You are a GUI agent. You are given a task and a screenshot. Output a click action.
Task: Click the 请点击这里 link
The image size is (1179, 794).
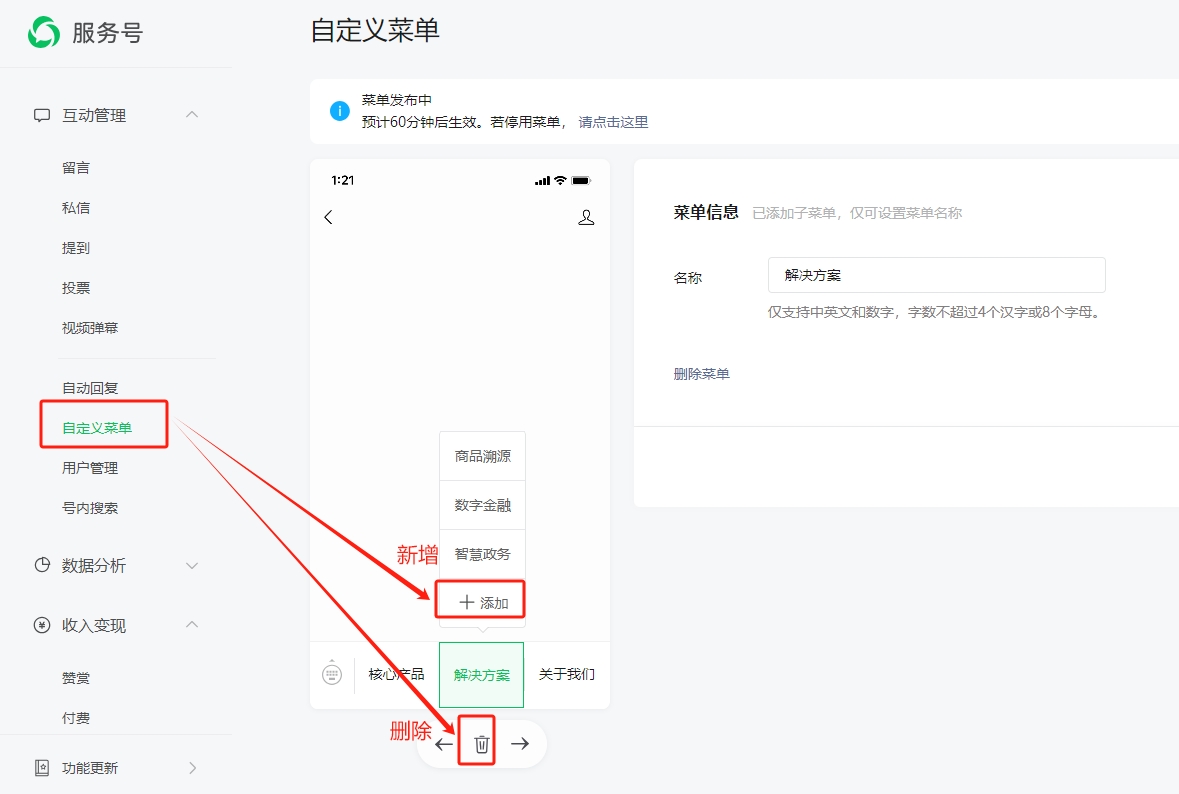[x=613, y=122]
